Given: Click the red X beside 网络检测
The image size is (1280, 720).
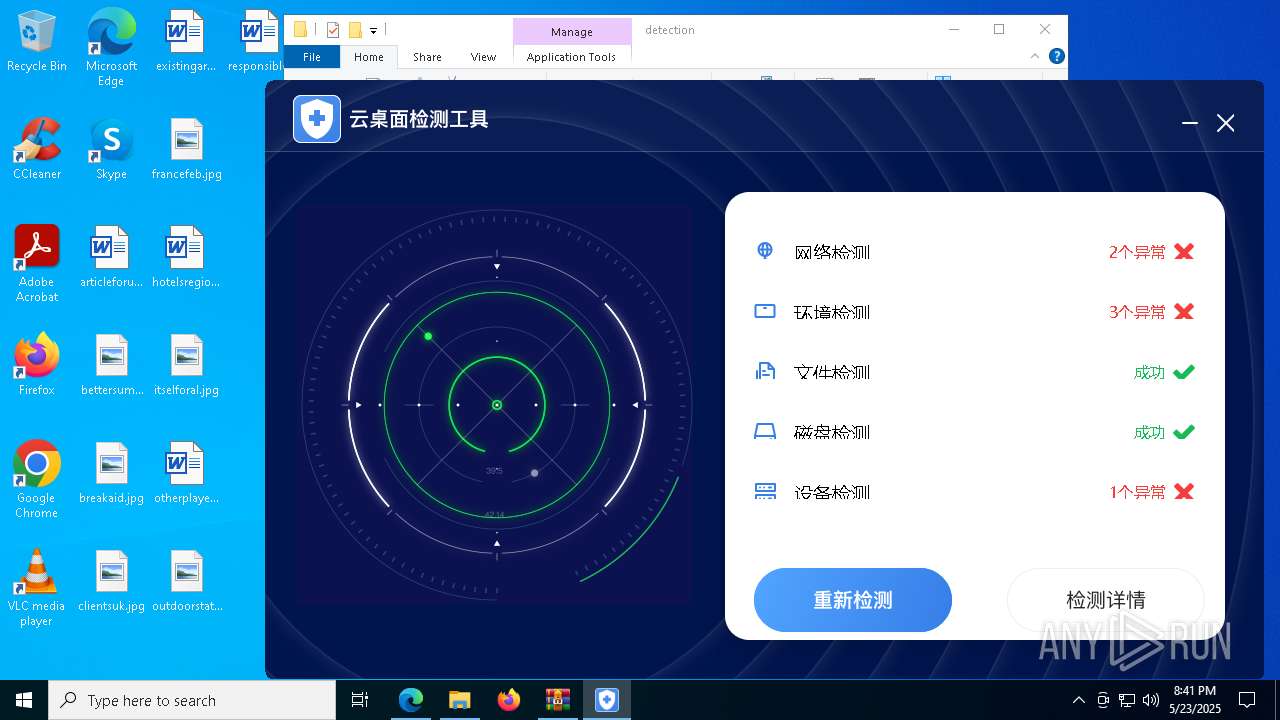Looking at the screenshot, I should click(1184, 251).
